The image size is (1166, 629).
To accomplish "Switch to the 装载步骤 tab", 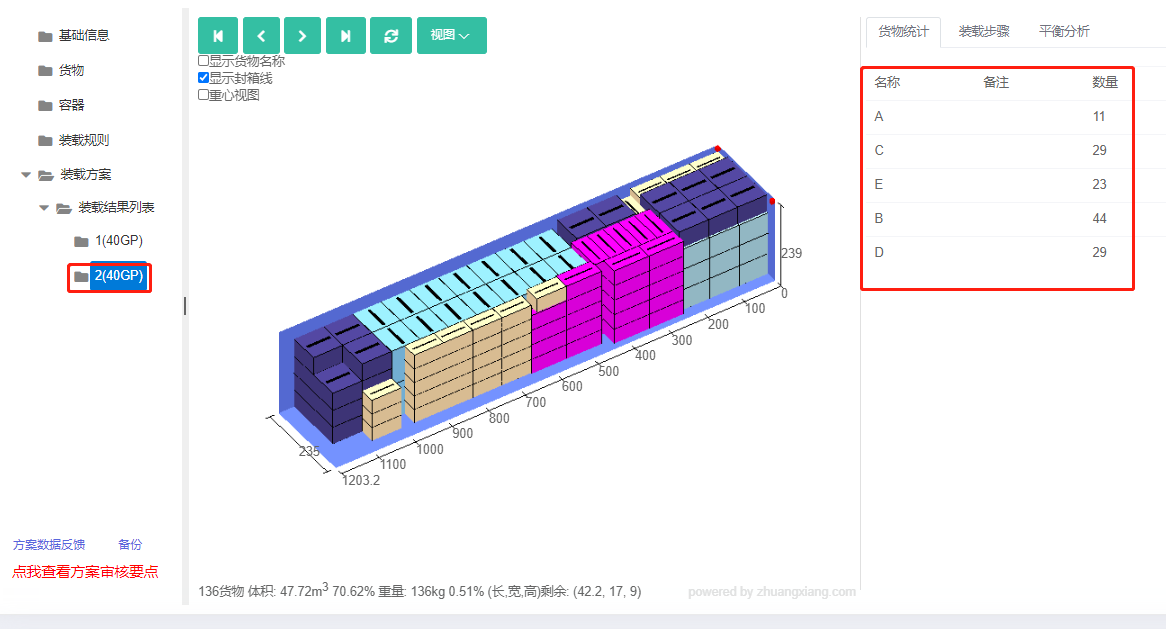I will tap(984, 31).
